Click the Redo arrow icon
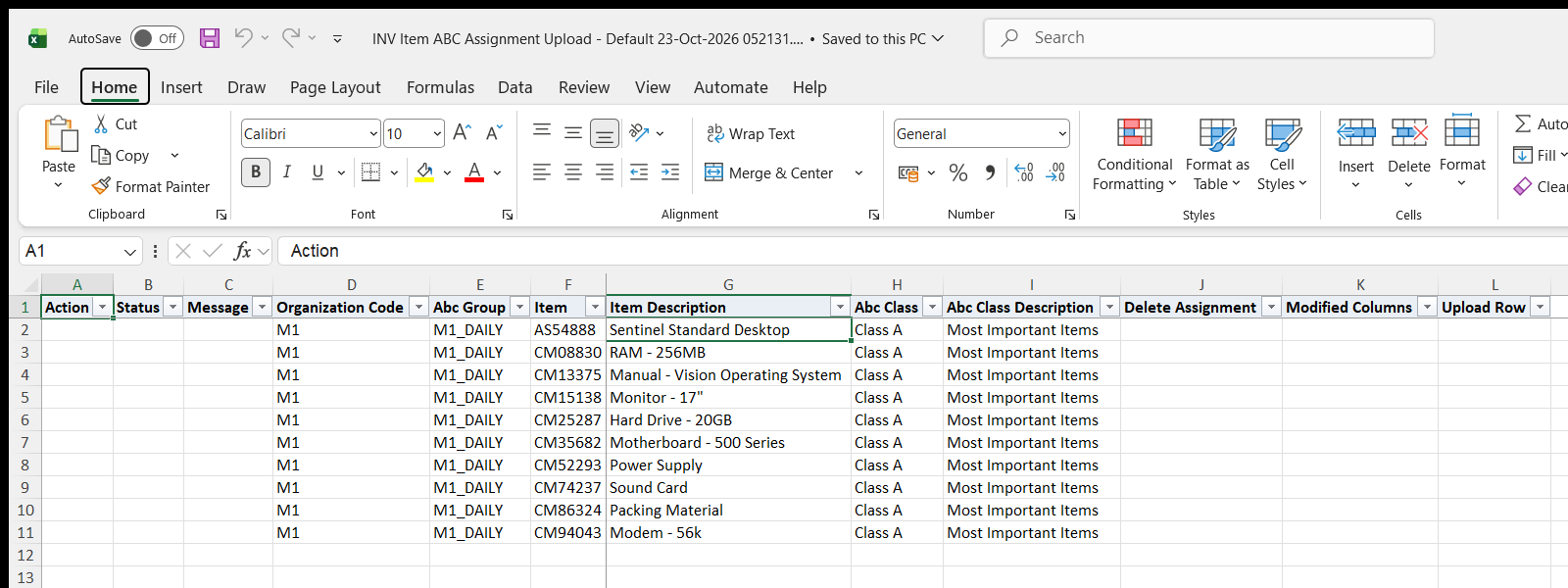This screenshot has width=1568, height=588. click(x=291, y=38)
